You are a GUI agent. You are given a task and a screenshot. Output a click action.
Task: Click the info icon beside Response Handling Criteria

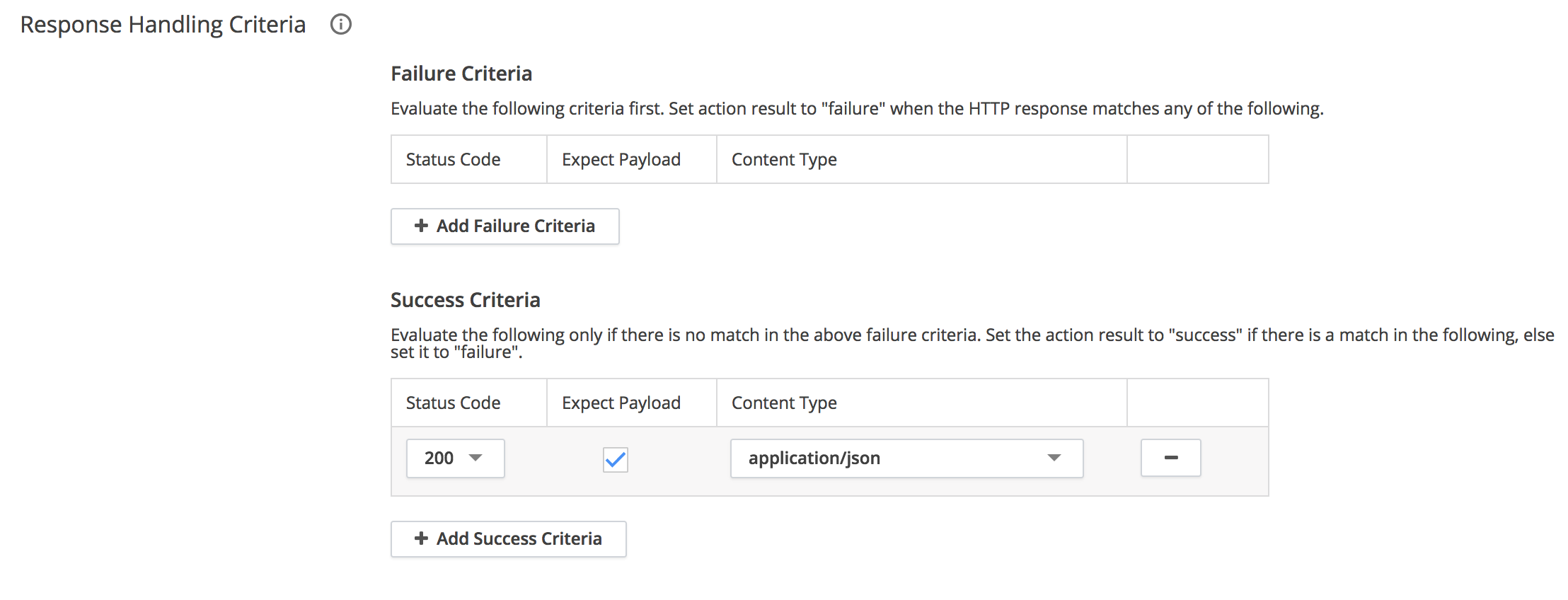click(x=341, y=25)
